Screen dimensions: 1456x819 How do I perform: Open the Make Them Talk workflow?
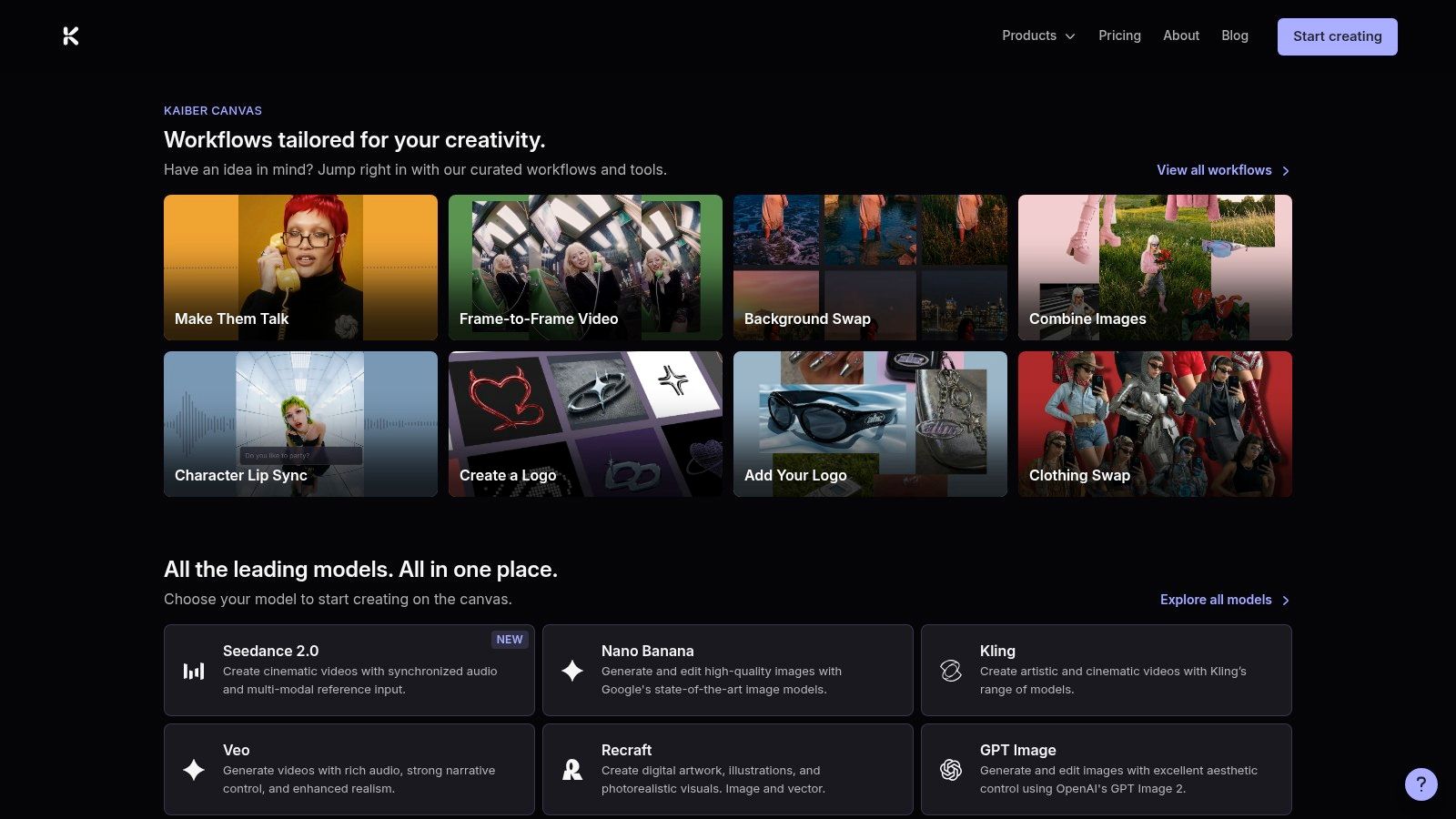300,268
